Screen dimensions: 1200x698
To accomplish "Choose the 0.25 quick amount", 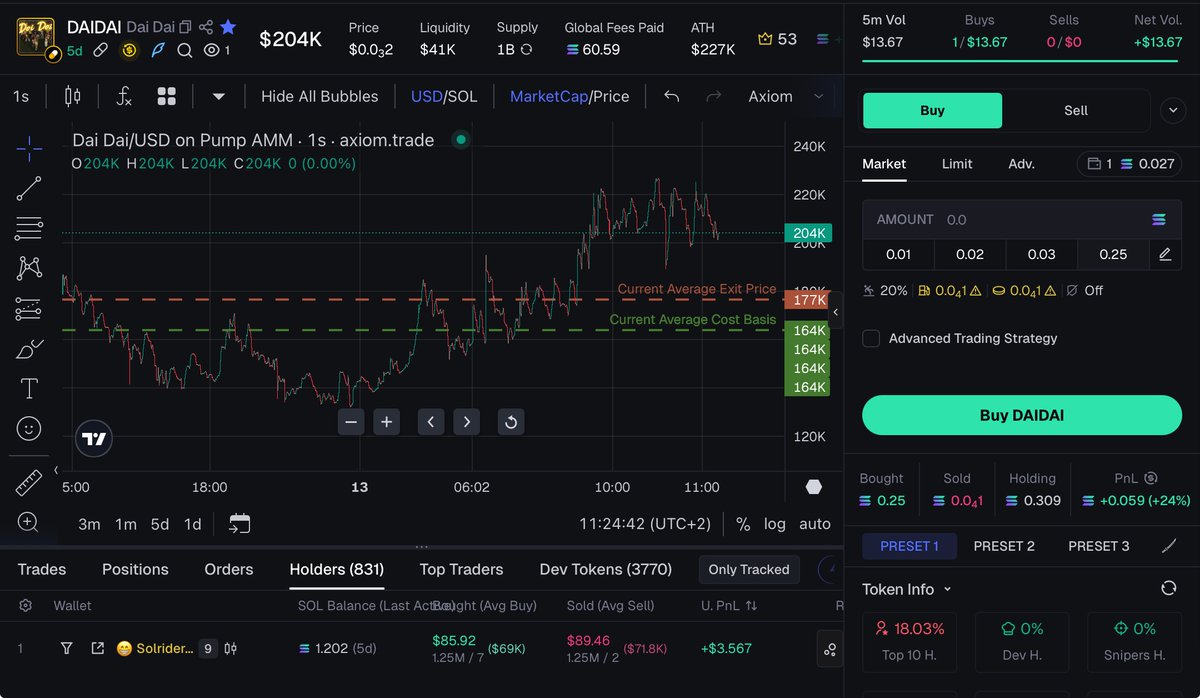I will [1113, 254].
